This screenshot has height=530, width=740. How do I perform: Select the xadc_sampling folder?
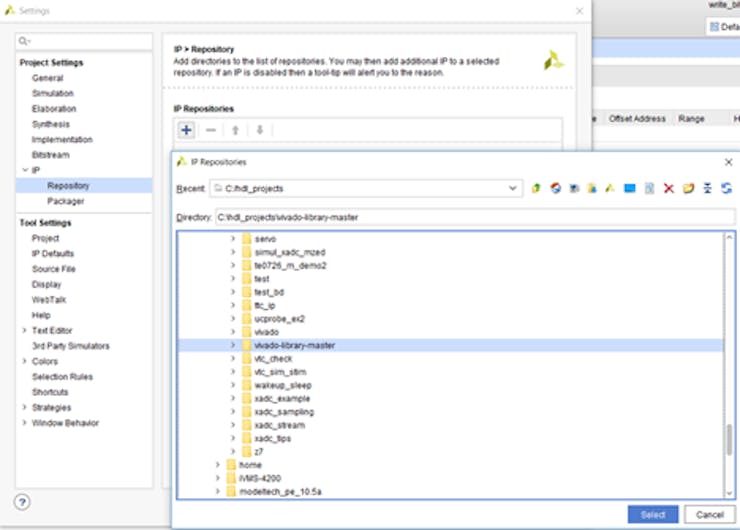click(284, 412)
